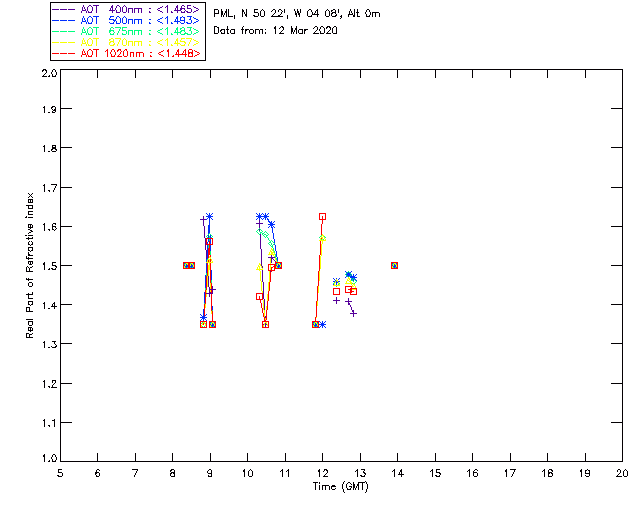Image resolution: width=640 pixels, height=512 pixels.
Task: Click the 9 label on time axis
Action: [210, 473]
